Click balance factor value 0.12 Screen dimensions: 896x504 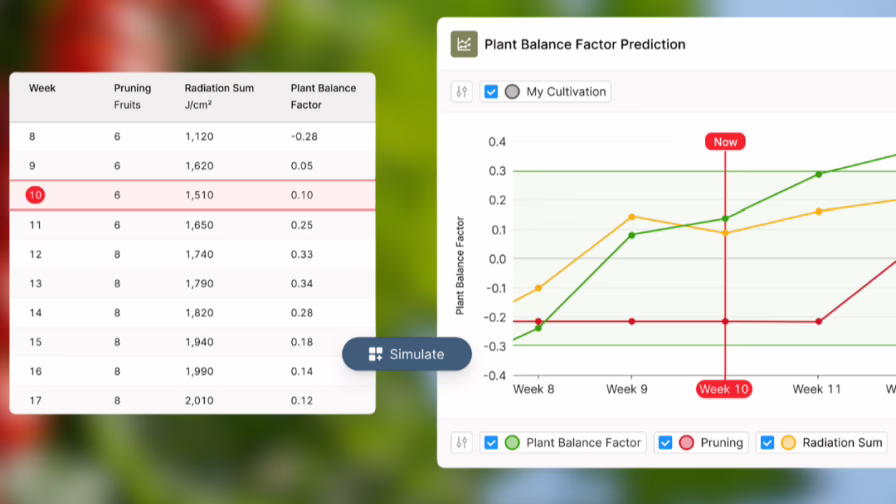point(302,401)
